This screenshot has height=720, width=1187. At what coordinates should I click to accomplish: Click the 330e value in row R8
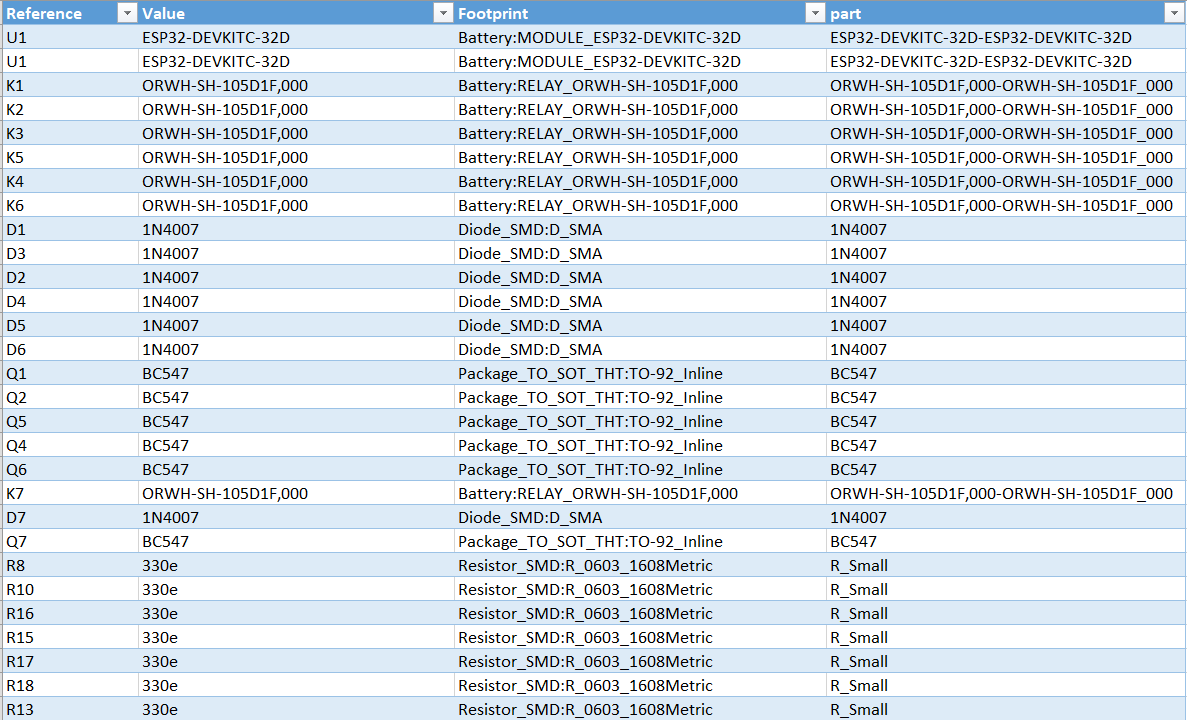click(x=160, y=566)
